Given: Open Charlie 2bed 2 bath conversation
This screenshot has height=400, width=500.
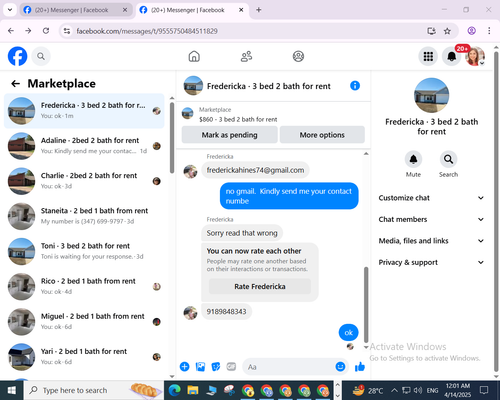Looking at the screenshot, I should (x=84, y=181).
